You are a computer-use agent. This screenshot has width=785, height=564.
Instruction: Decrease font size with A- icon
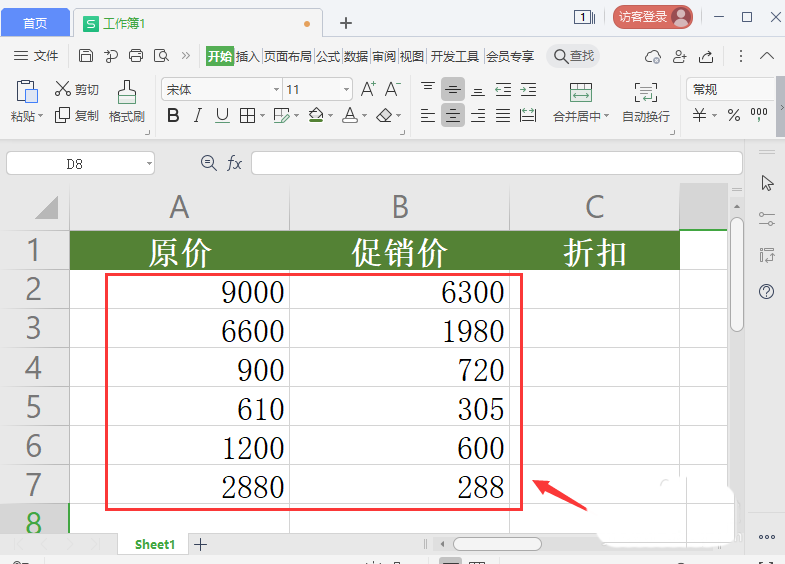tap(392, 89)
